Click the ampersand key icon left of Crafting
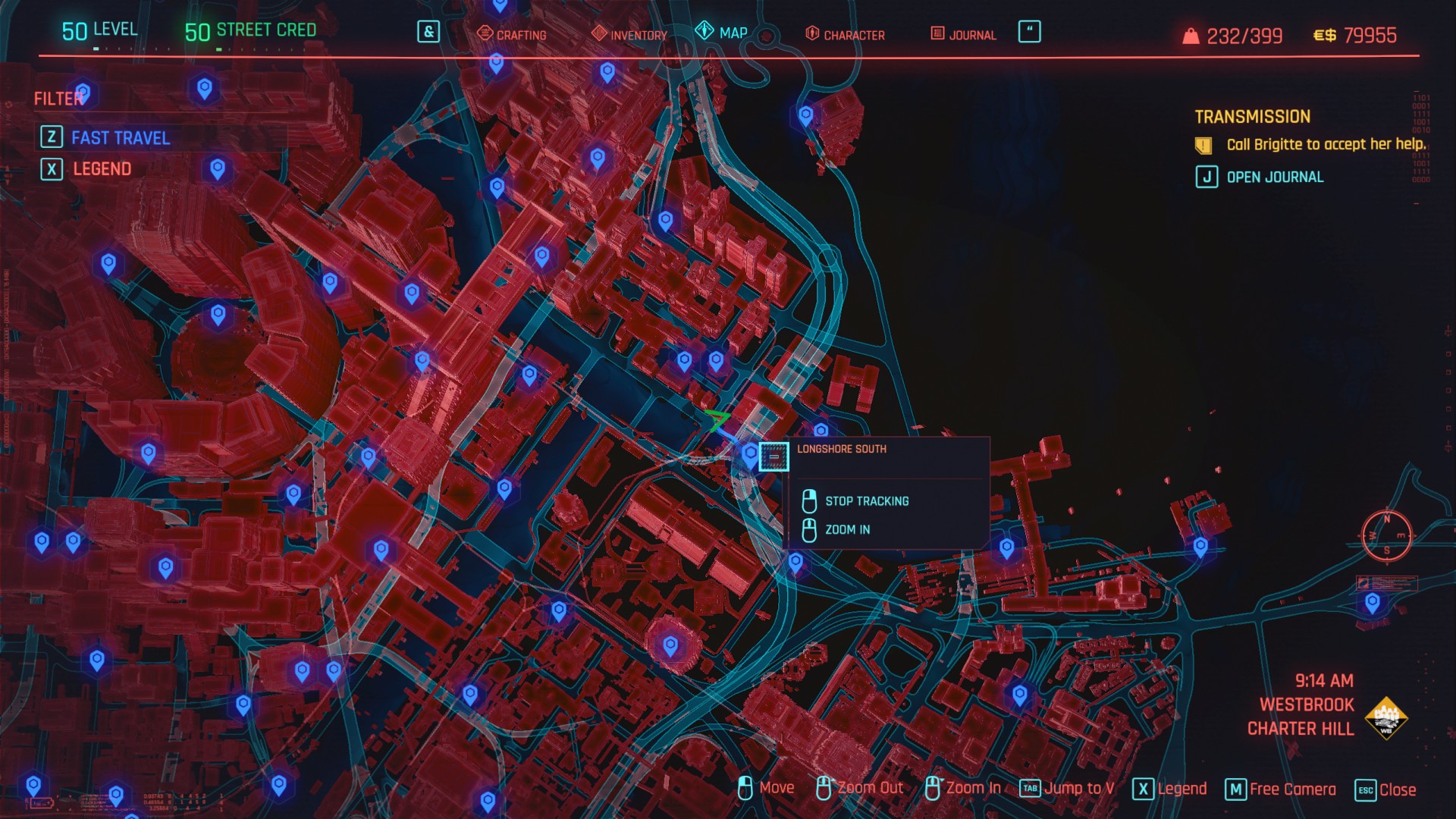This screenshot has height=819, width=1456. click(x=428, y=32)
